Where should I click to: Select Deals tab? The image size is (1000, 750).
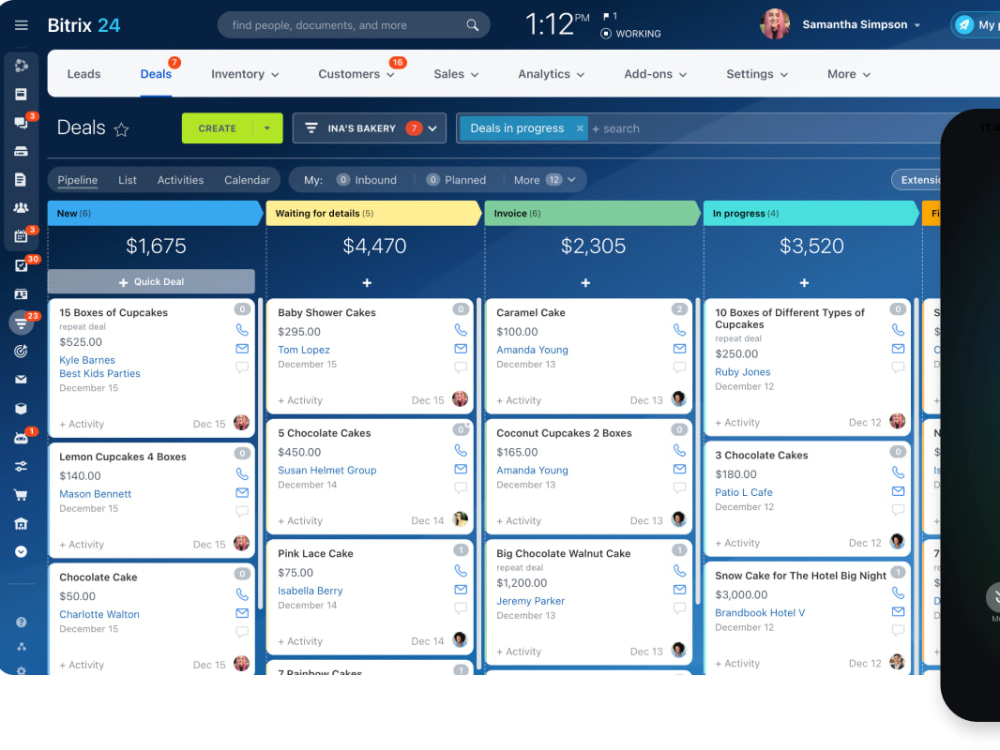[x=156, y=74]
